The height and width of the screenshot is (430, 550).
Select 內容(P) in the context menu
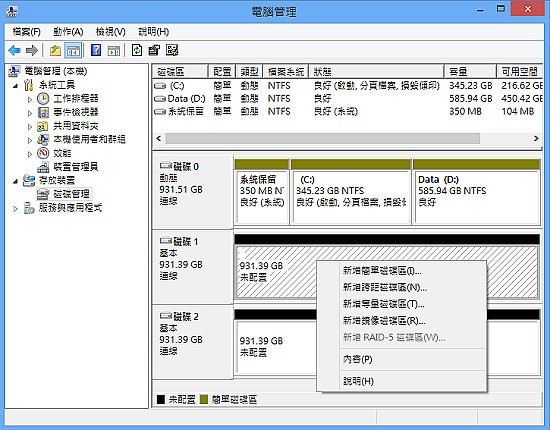[357, 359]
